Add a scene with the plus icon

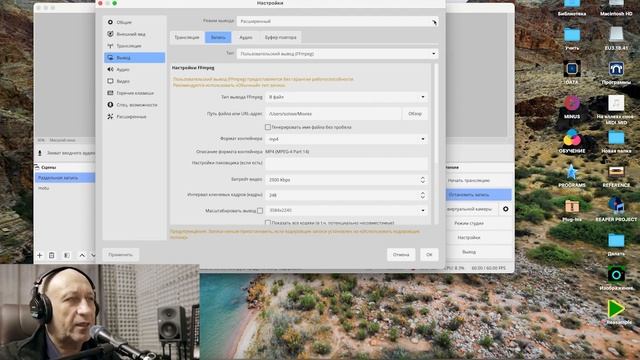[40, 255]
